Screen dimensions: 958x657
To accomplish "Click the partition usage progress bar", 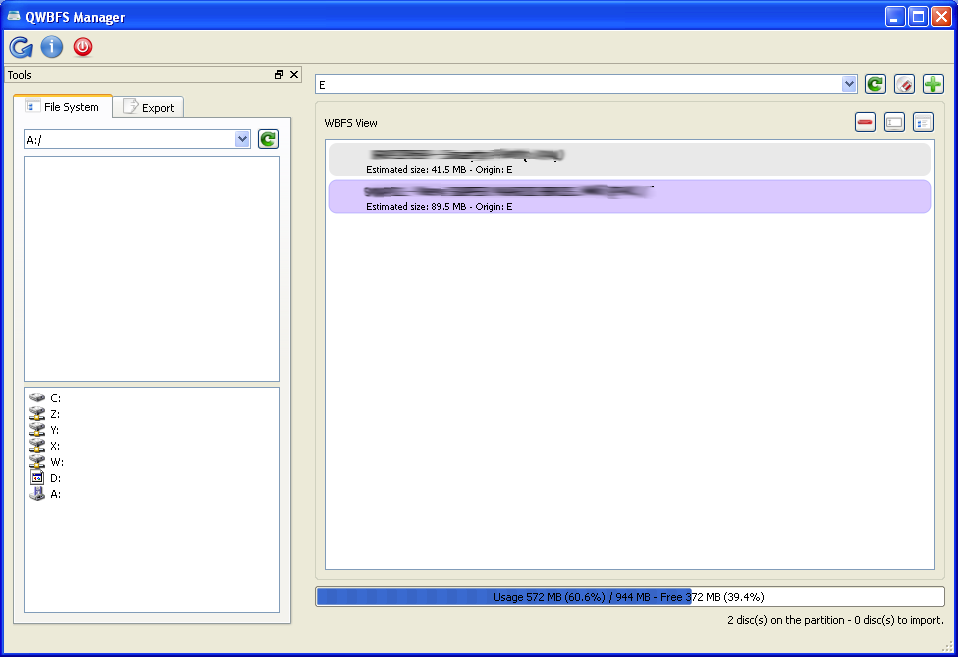I will [x=630, y=596].
